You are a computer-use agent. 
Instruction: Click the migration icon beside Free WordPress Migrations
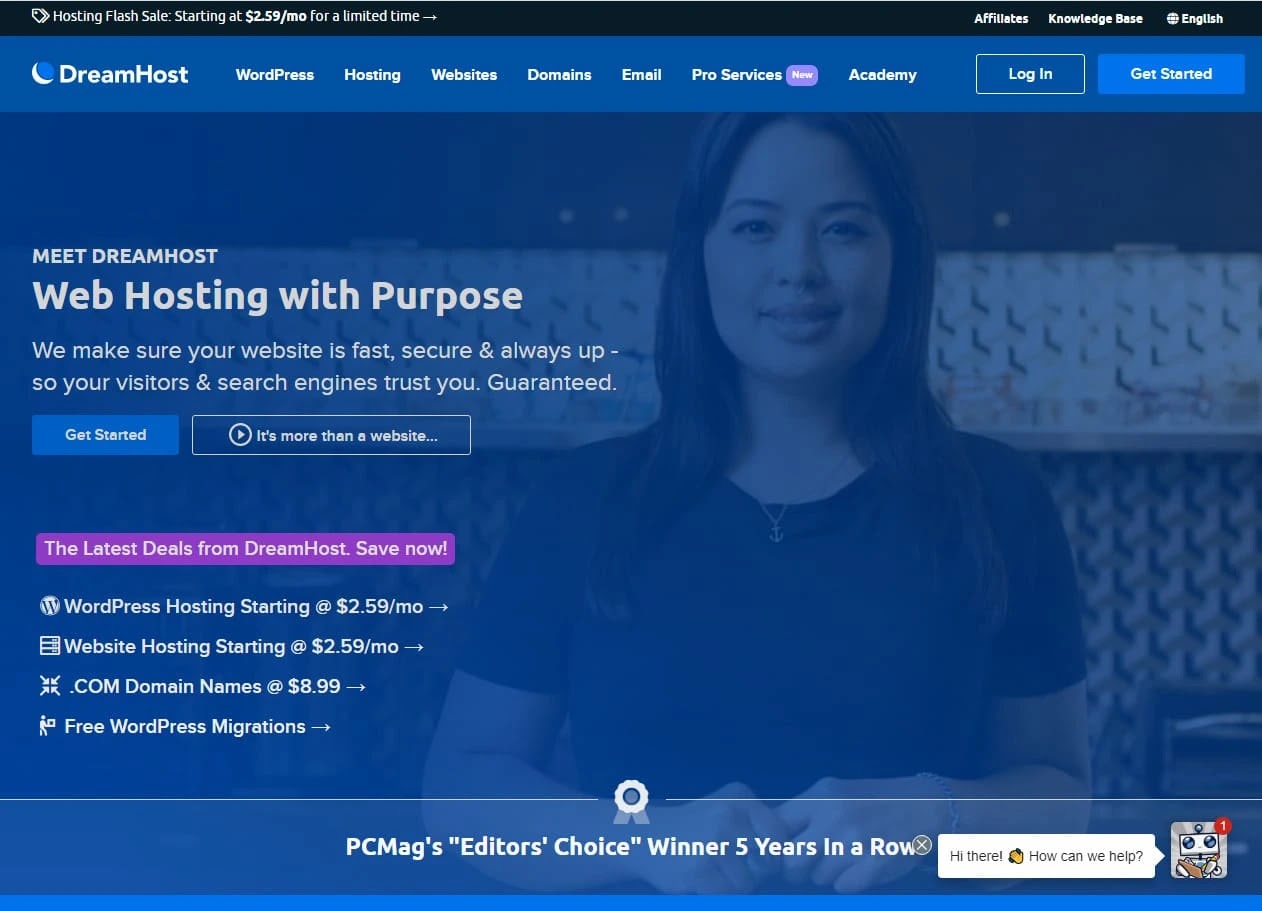(x=47, y=726)
